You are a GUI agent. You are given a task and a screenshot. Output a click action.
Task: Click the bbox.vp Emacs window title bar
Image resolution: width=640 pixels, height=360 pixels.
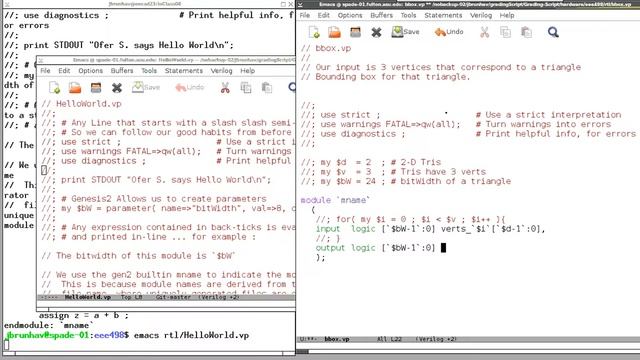pyautogui.click(x=469, y=4)
